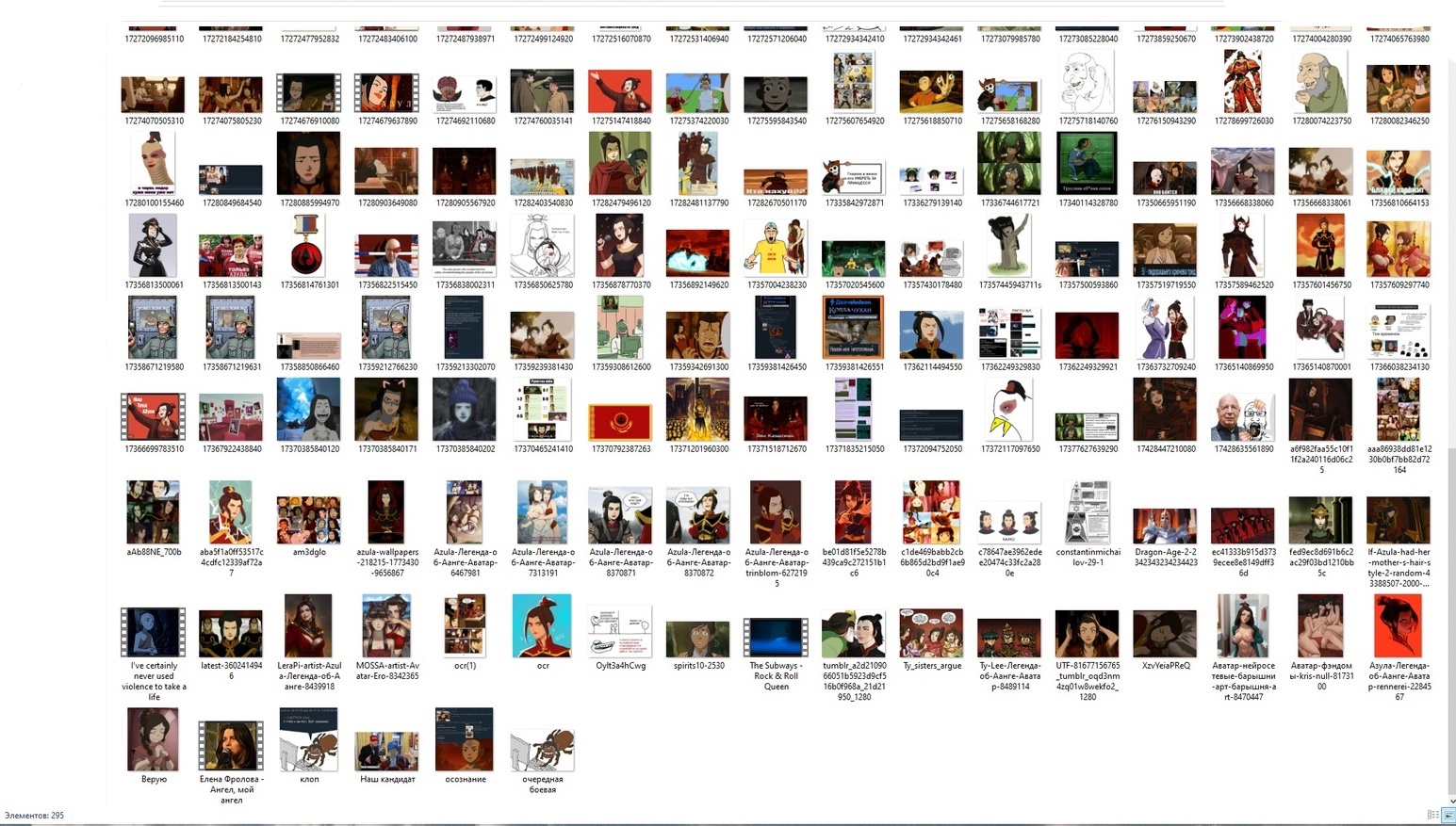Select the Верую image thumbnail
Screen dimensions: 1456x826
(153, 739)
